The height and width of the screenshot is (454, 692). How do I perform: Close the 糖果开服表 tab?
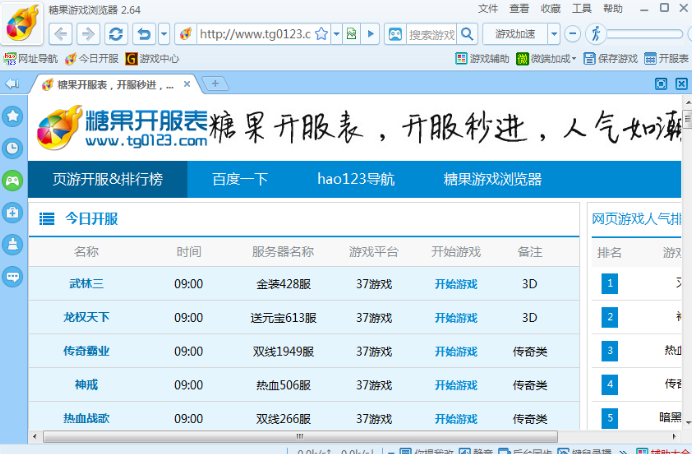click(x=187, y=84)
